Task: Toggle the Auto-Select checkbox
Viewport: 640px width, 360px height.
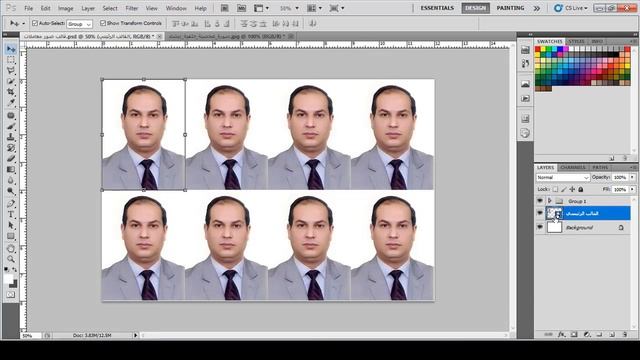Action: pos(35,23)
